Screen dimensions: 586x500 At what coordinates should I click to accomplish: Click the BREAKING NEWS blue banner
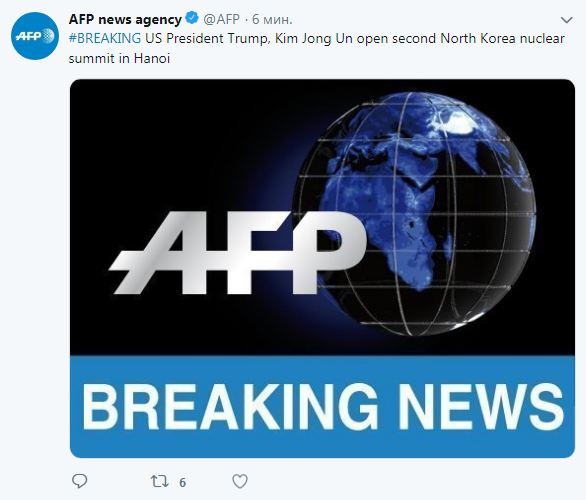(322, 407)
